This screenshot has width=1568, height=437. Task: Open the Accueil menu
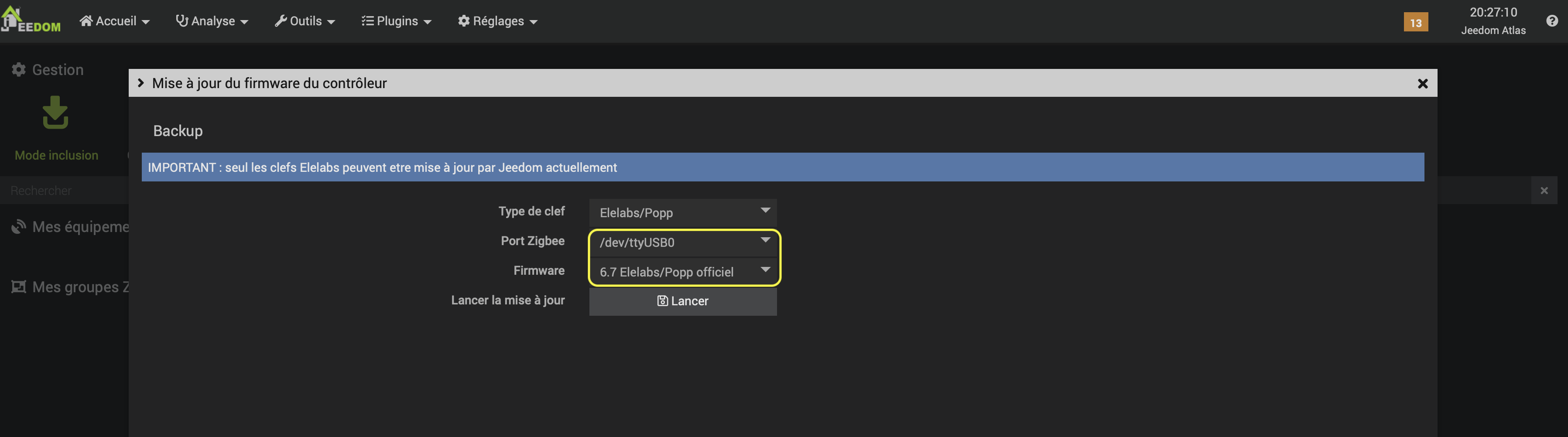[114, 21]
